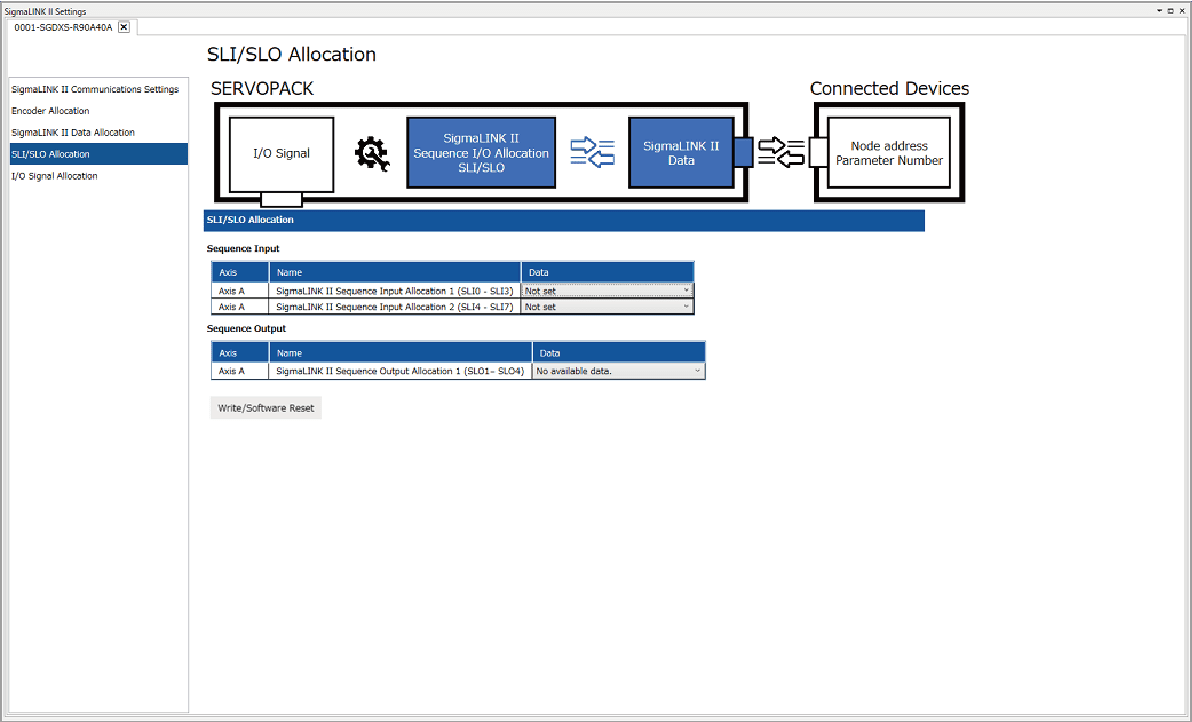Expand Sequence Output Allocation 1 data dropdown
The height and width of the screenshot is (722, 1192).
point(697,371)
